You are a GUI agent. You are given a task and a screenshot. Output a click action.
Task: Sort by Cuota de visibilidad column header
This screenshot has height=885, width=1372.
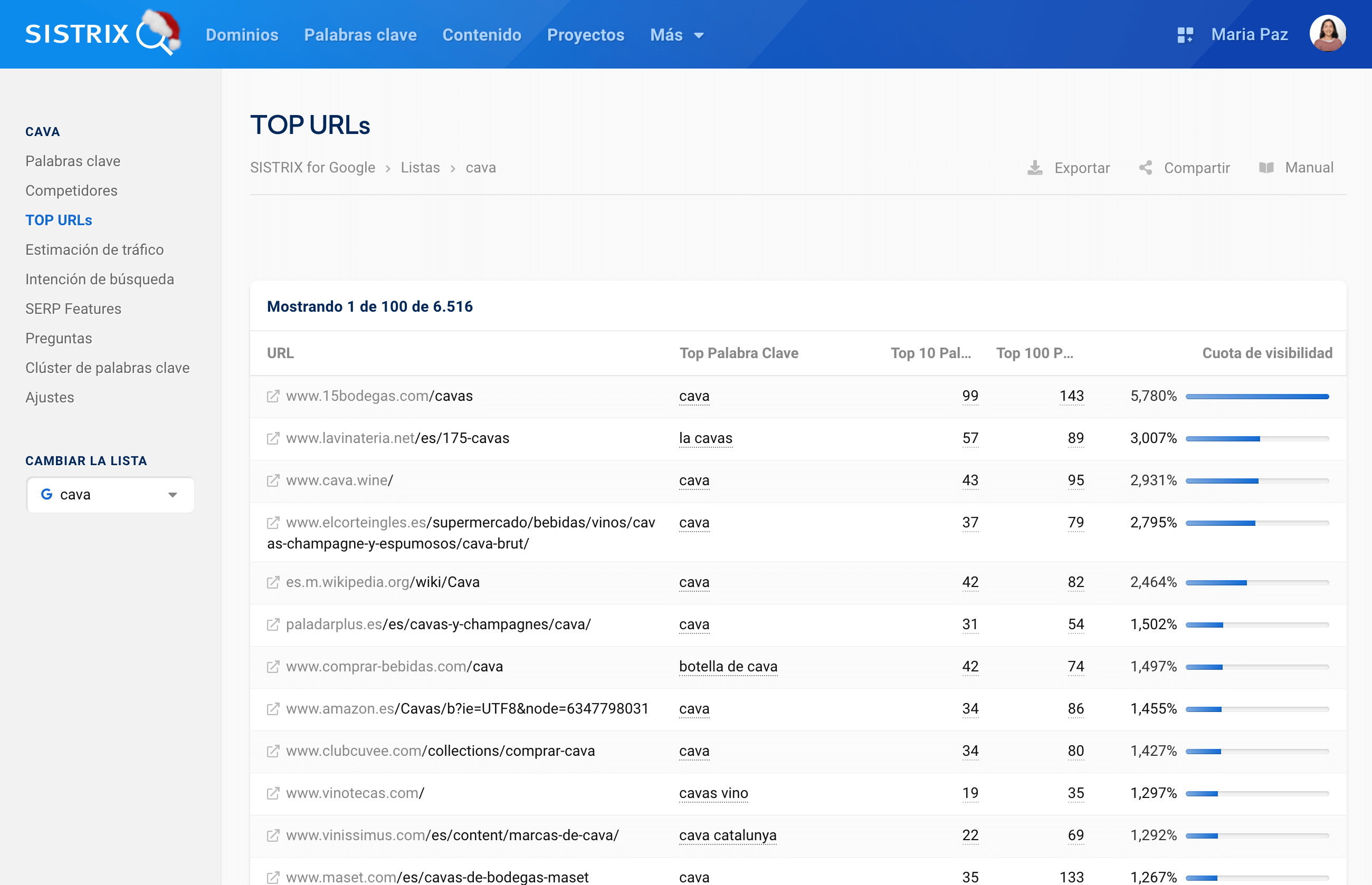(1267, 353)
